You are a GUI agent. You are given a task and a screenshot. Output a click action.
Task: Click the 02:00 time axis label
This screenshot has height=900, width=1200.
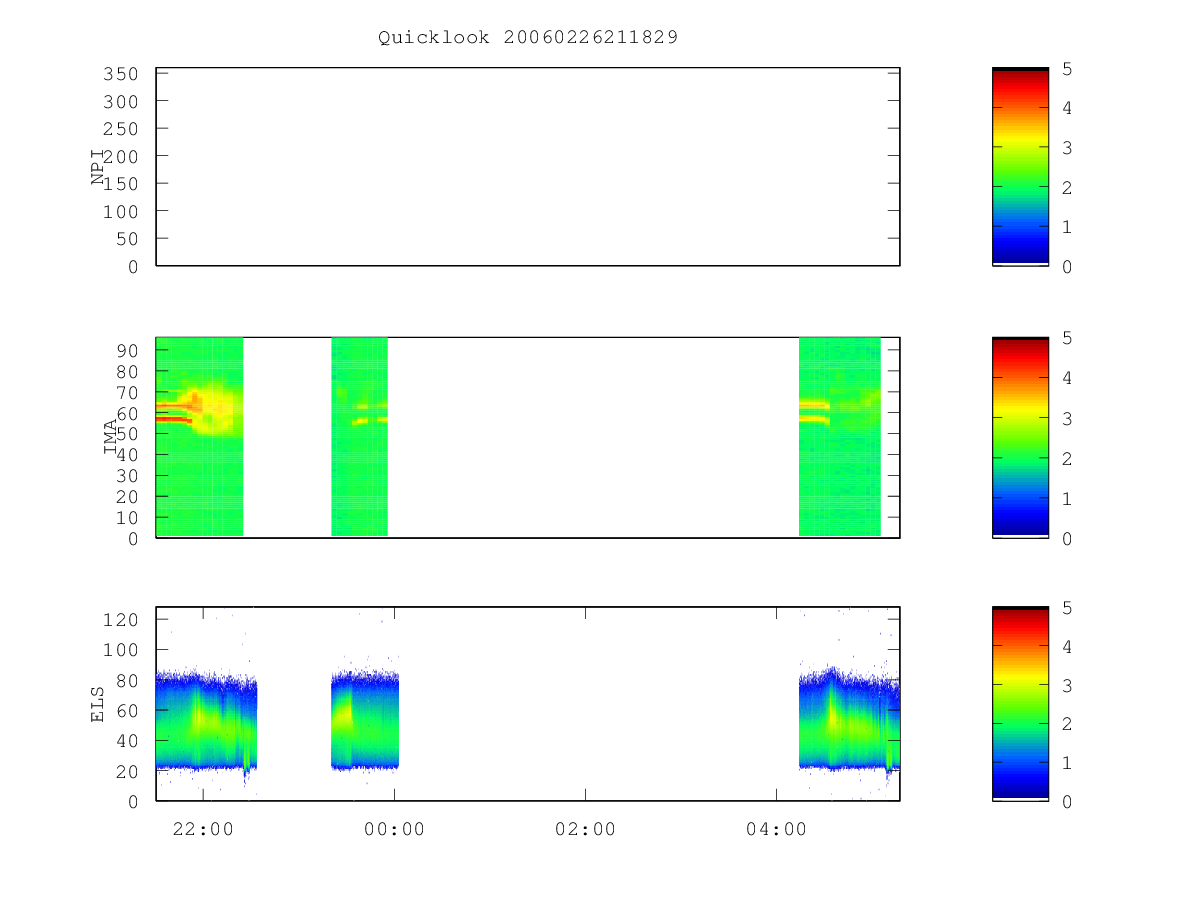[585, 829]
